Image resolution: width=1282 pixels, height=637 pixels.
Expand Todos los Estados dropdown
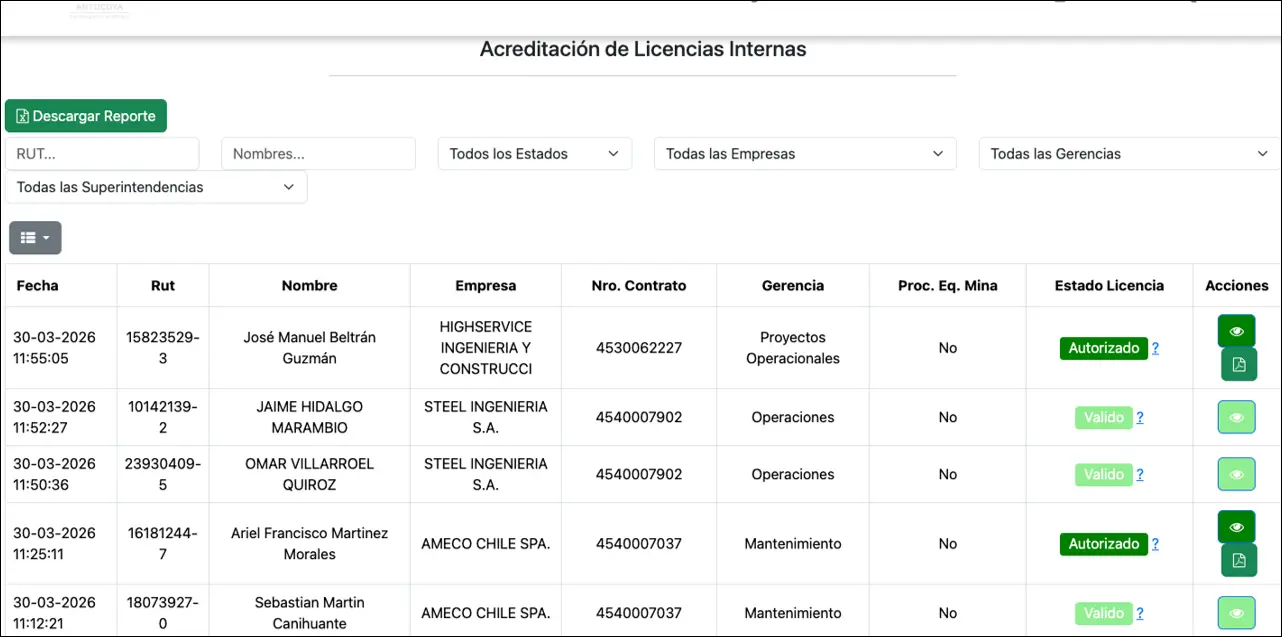534,154
